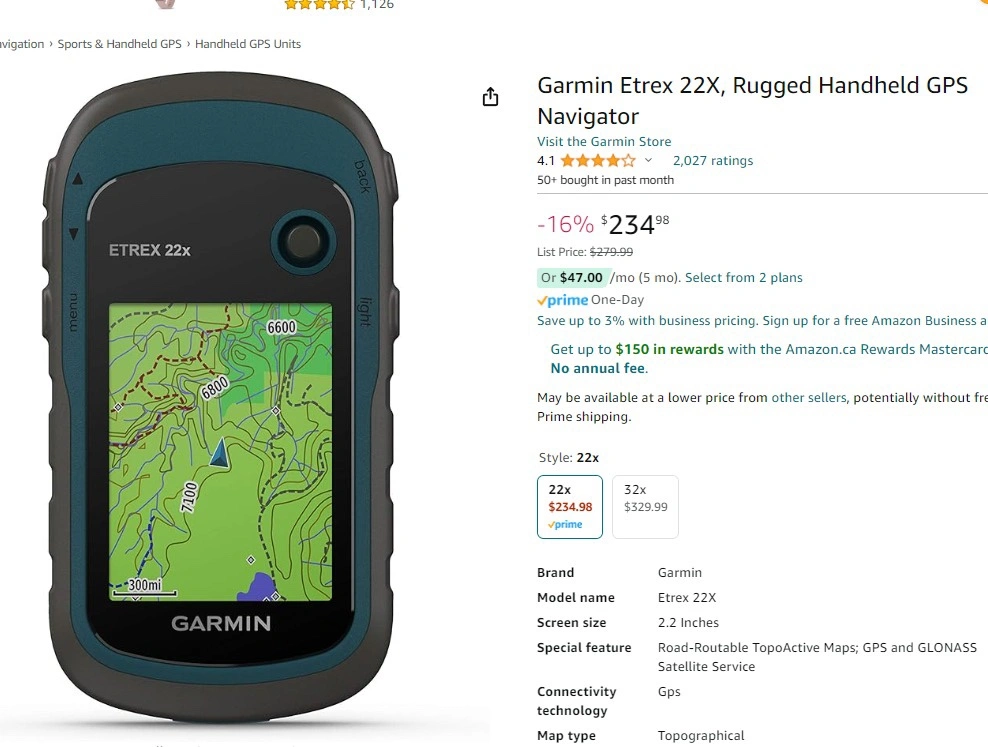Open the 2,027 ratings link

tap(713, 161)
